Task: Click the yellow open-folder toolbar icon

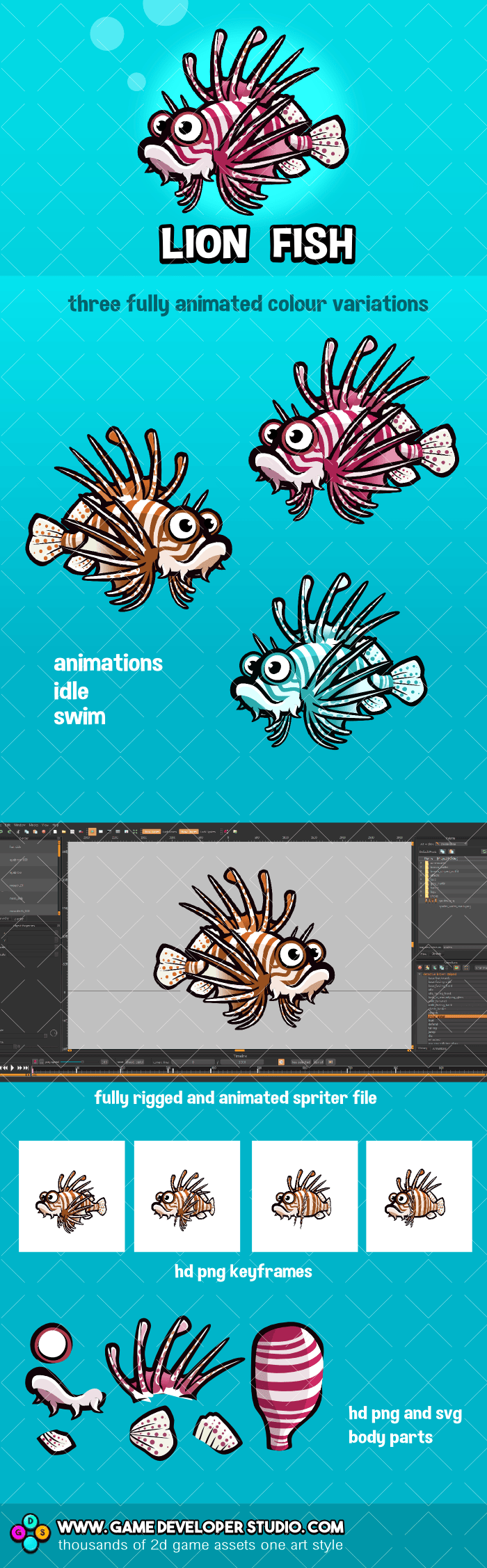Action: coord(63,831)
